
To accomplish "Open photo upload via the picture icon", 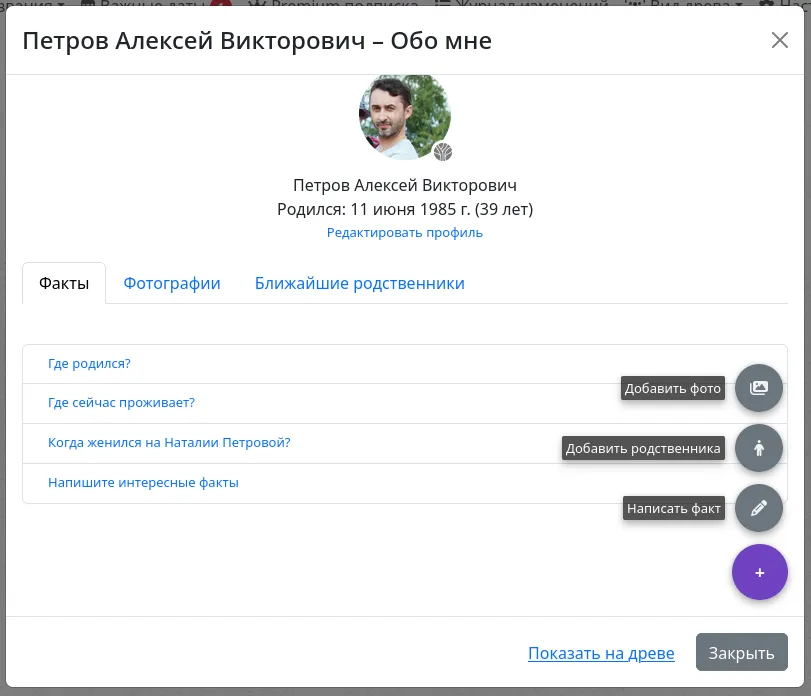I will 759,388.
